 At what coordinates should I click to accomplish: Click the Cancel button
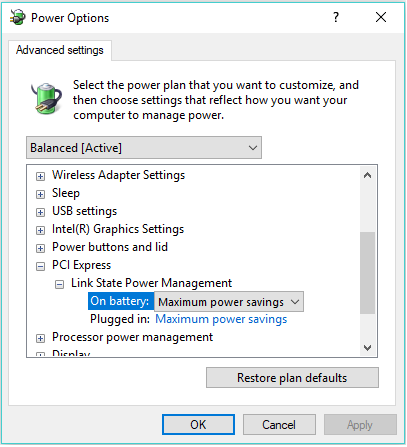pyautogui.click(x=279, y=425)
